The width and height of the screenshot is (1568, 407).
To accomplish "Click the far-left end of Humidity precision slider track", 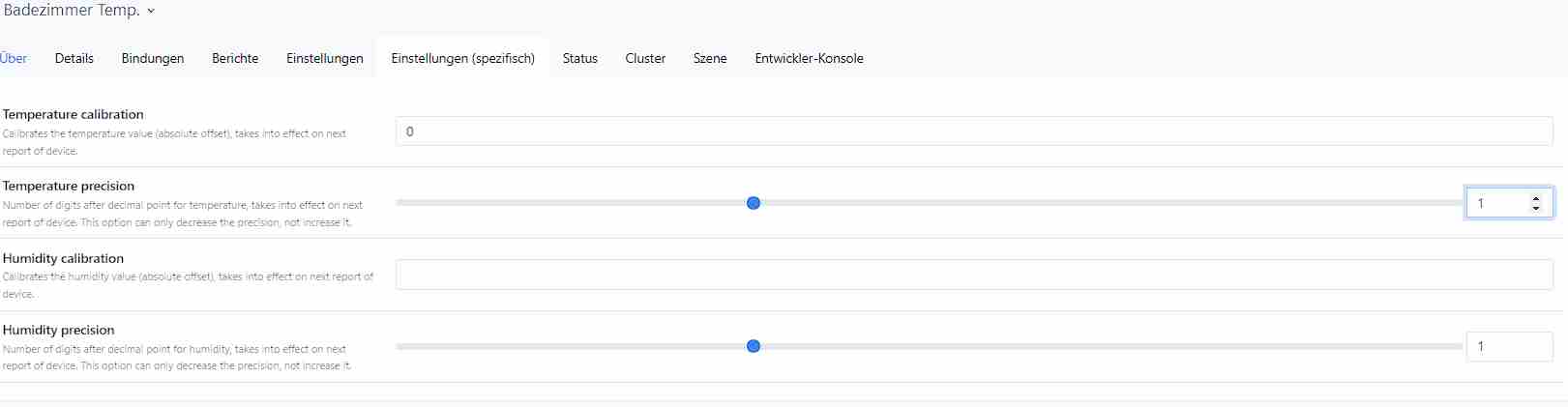I will click(399, 346).
